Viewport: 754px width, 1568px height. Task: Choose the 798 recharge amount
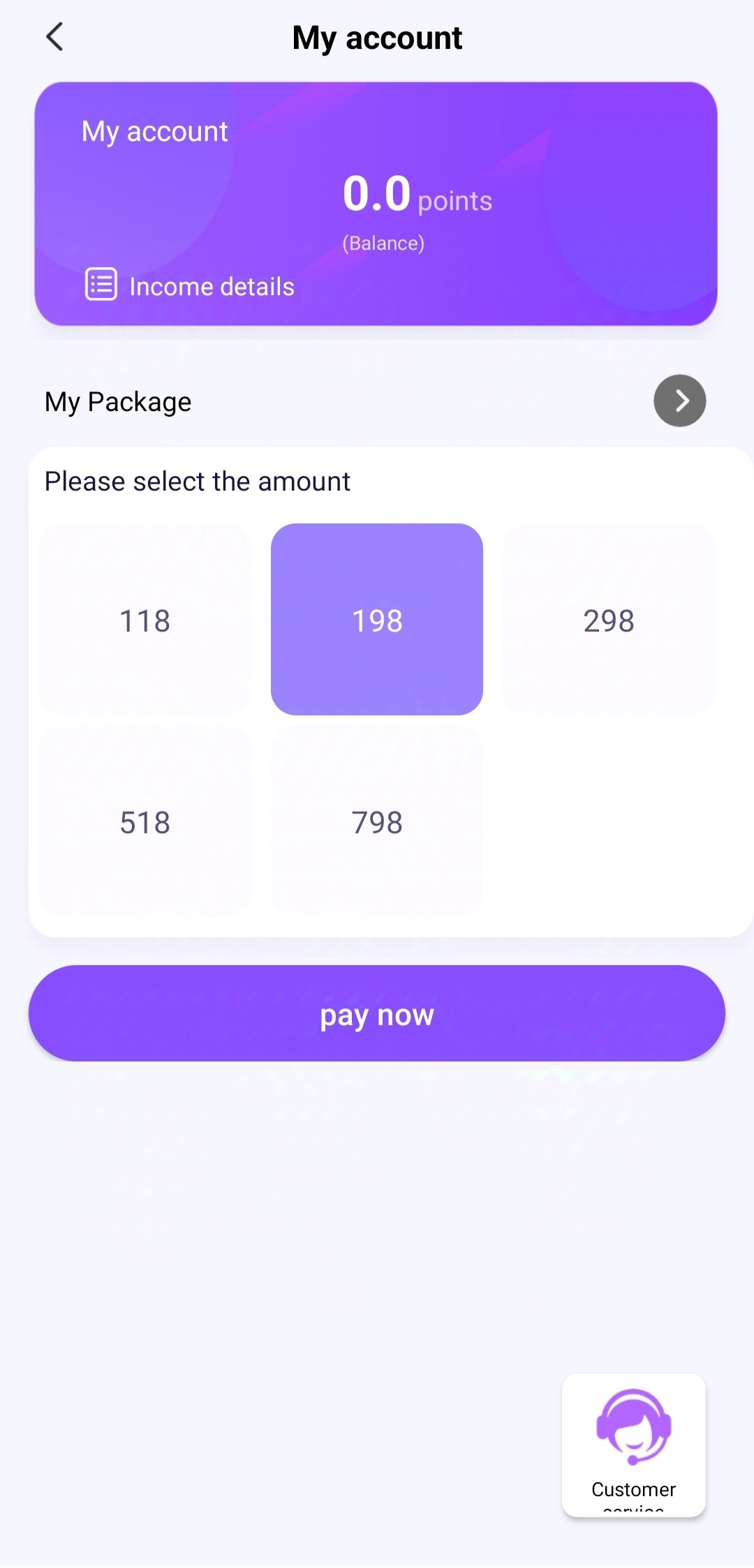click(x=377, y=821)
